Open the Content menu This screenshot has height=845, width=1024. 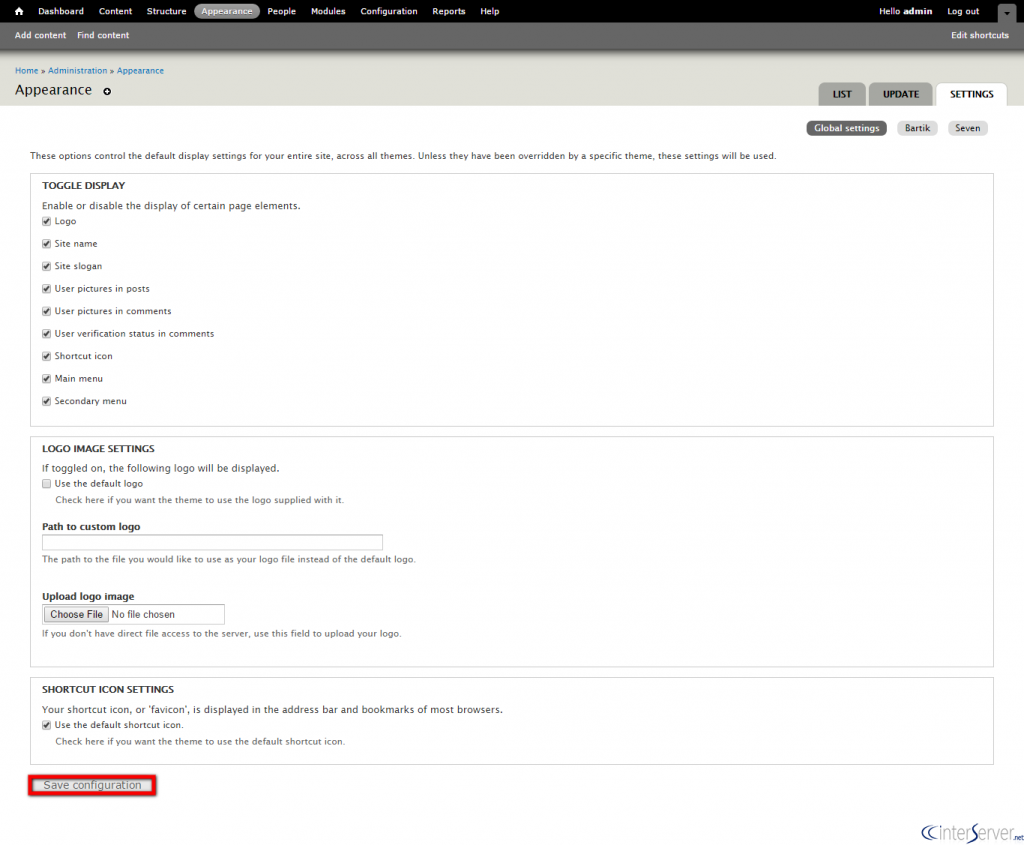[116, 11]
